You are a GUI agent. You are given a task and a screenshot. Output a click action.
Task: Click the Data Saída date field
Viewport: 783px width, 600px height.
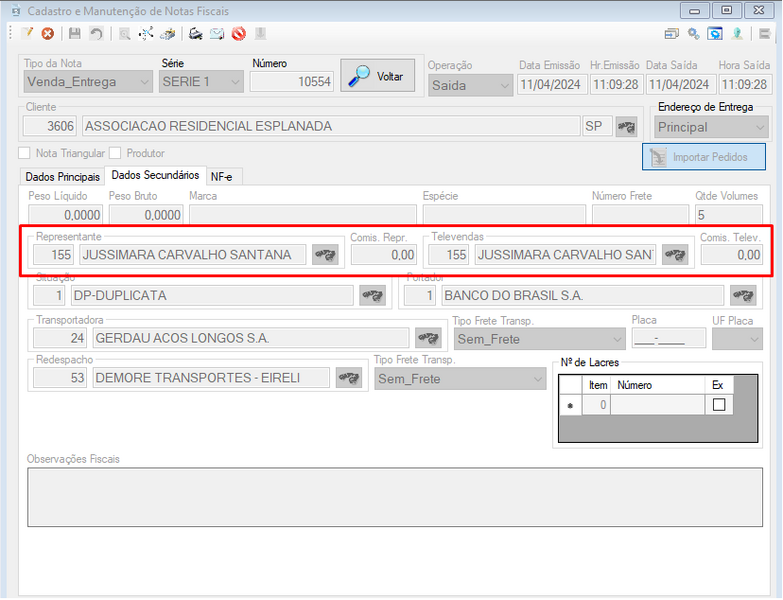pyautogui.click(x=681, y=85)
